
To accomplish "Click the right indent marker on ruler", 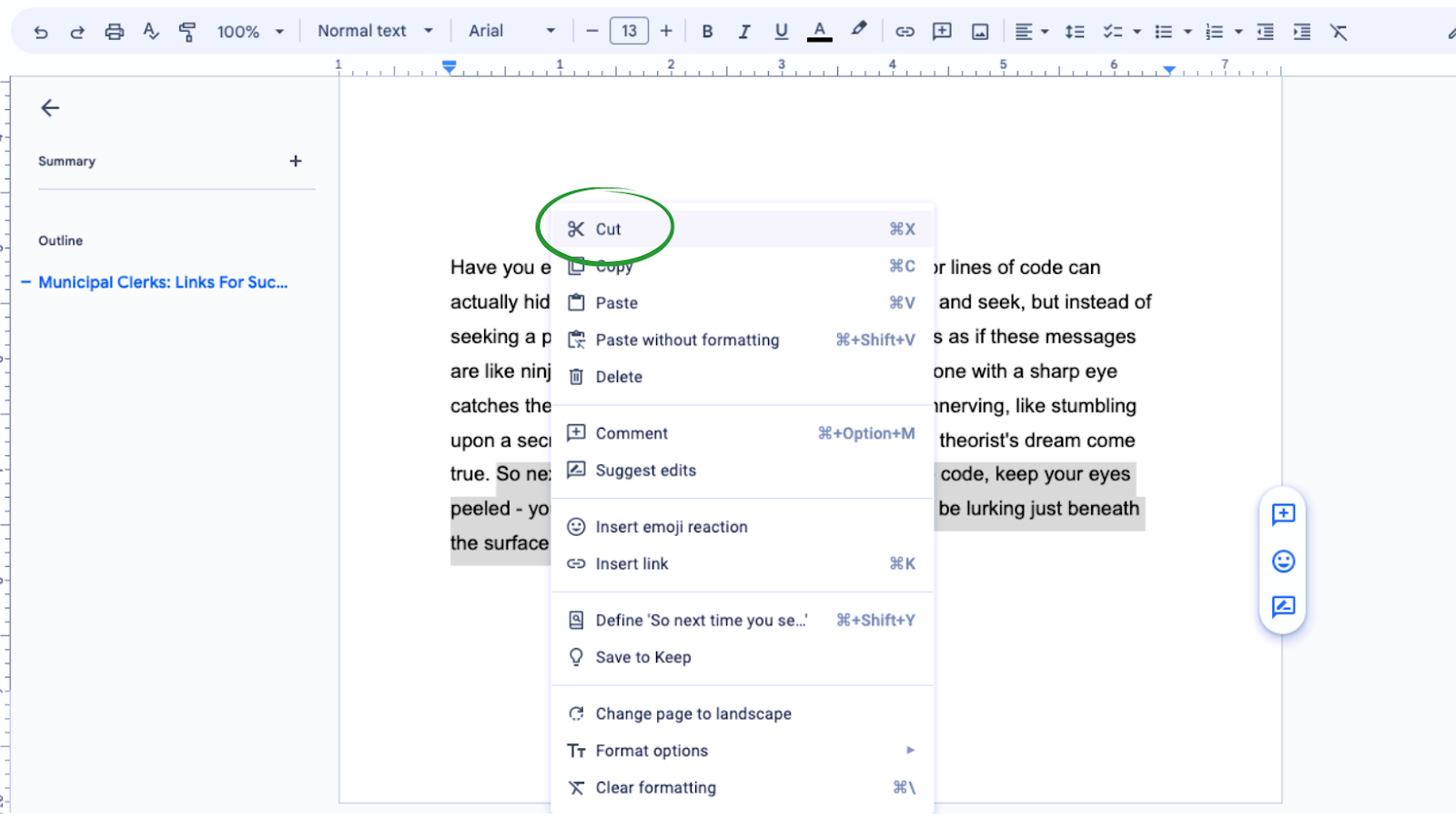I will point(1169,69).
